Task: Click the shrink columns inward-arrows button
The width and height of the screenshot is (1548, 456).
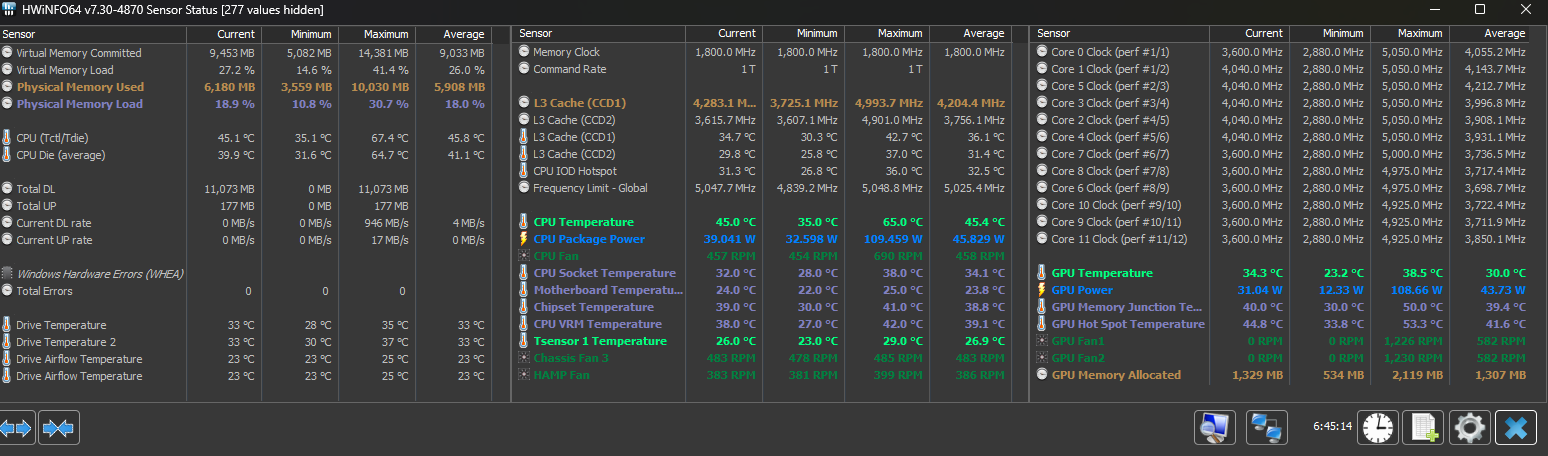Action: tap(59, 428)
